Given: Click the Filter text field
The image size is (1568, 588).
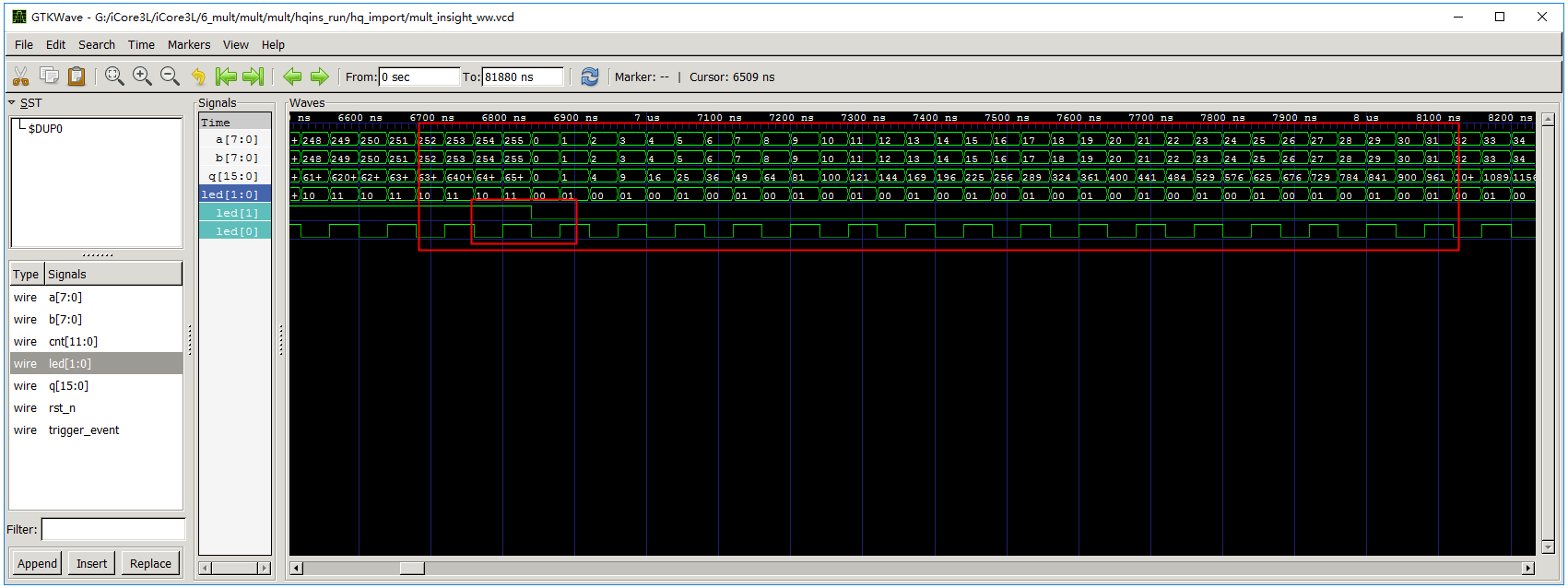Looking at the screenshot, I should [x=112, y=529].
